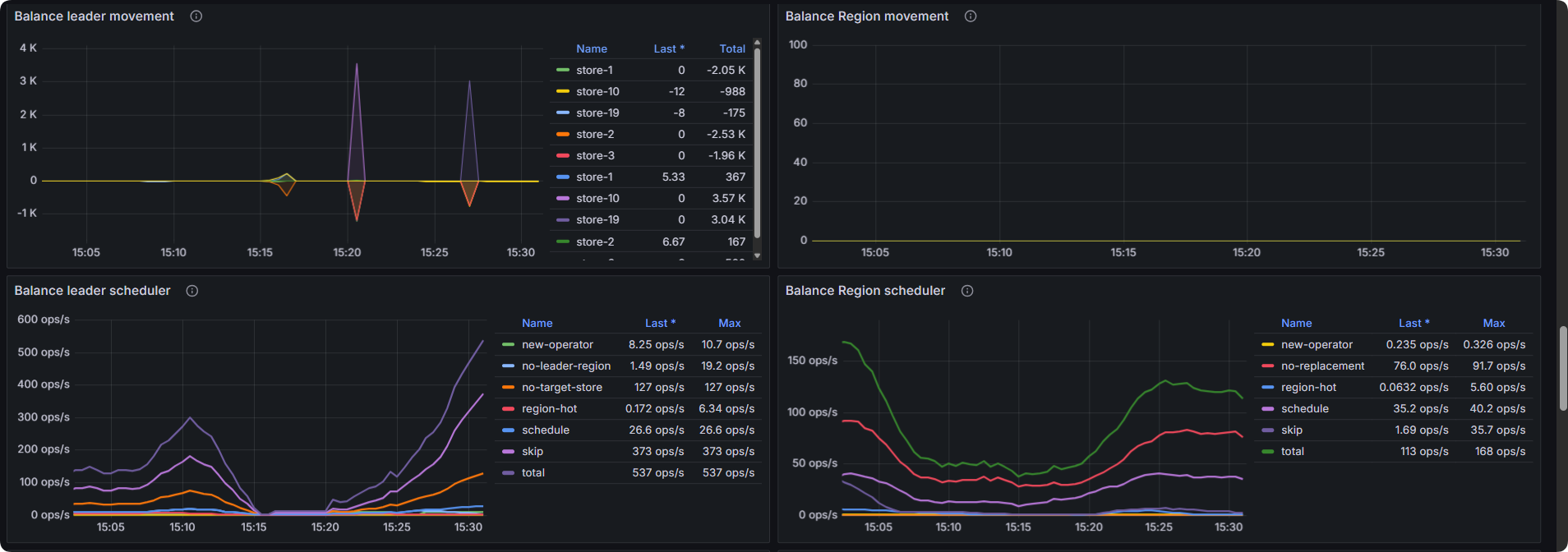Click green total swatch in Region scheduler legend
The height and width of the screenshot is (552, 1568).
pos(1267,452)
